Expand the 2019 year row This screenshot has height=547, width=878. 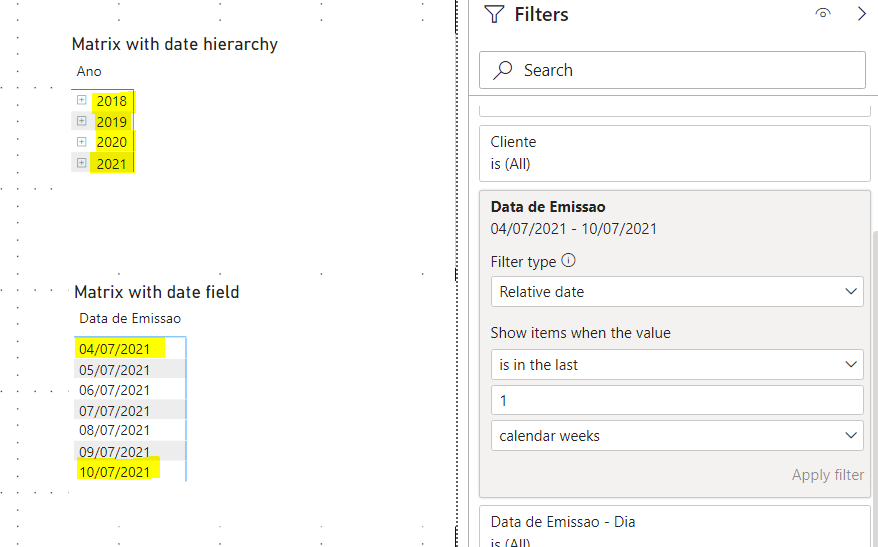pyautogui.click(x=82, y=121)
